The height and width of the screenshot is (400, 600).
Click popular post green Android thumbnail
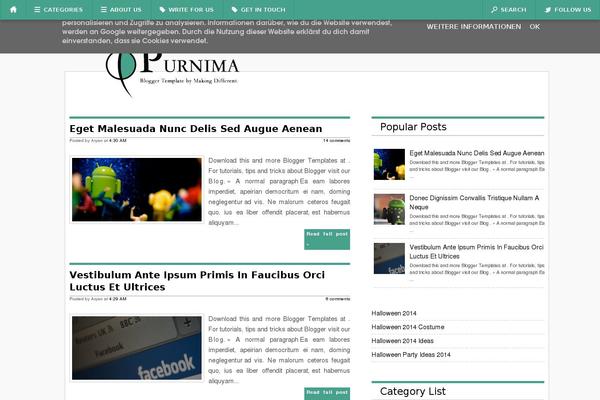coord(389,209)
